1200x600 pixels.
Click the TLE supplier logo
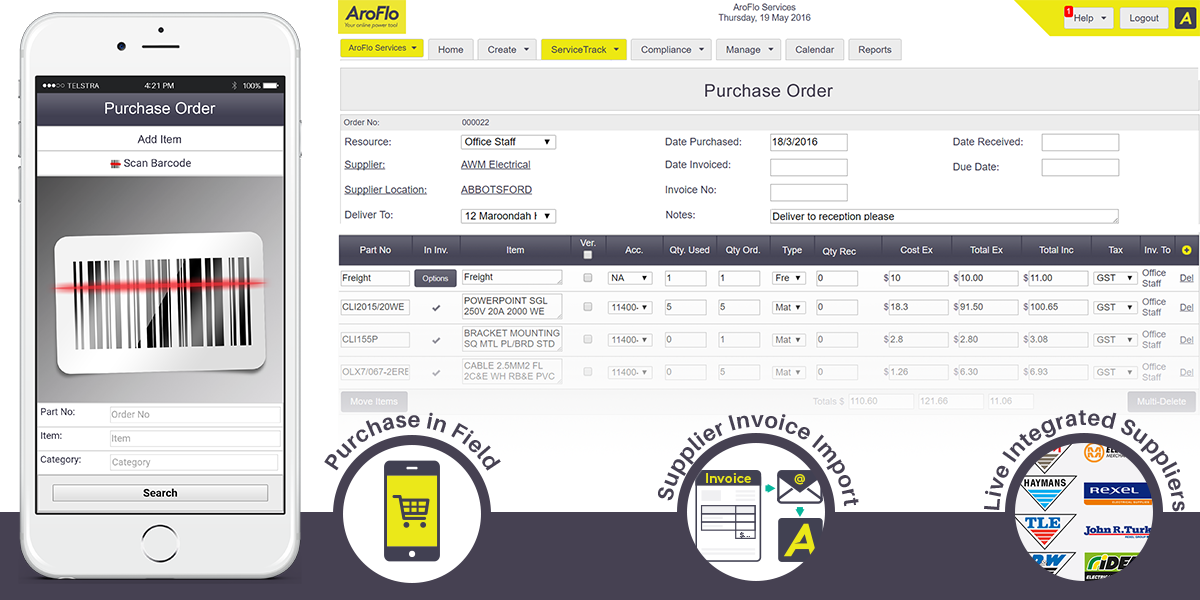[x=1046, y=530]
